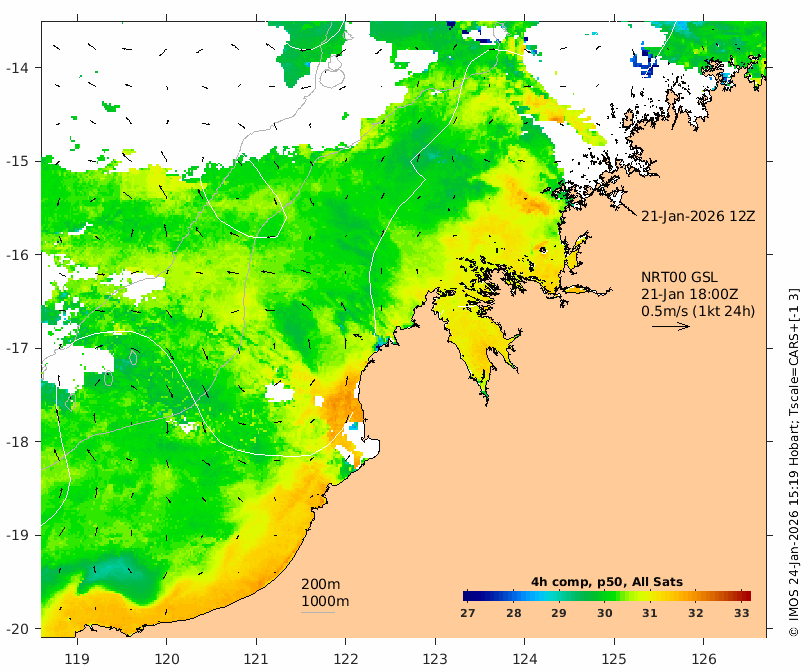Click the colorbar tick label 31
The image size is (810, 672).
(x=650, y=613)
